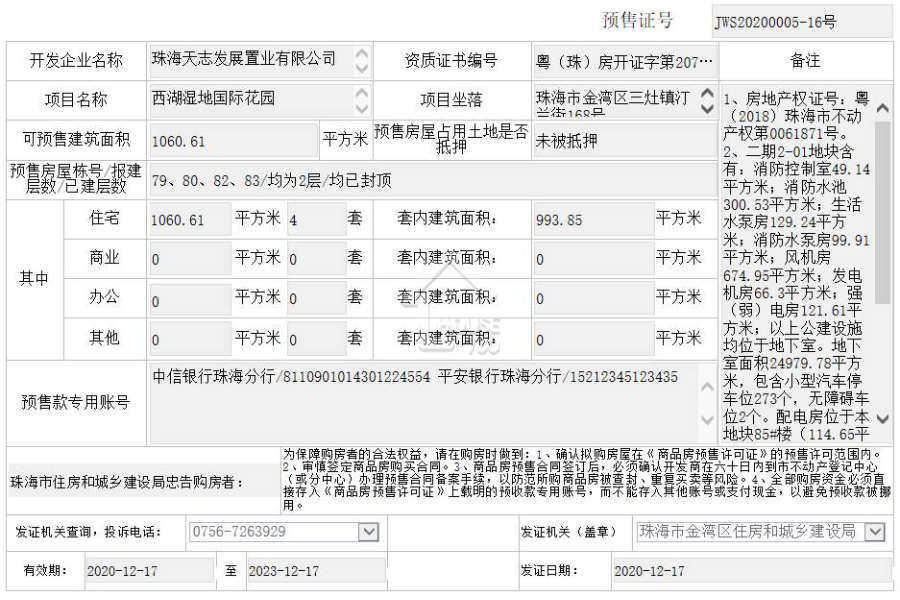Viewport: 900px width, 600px height.
Task: Click the 预售款专用账号 label
Action: pyautogui.click(x=76, y=402)
